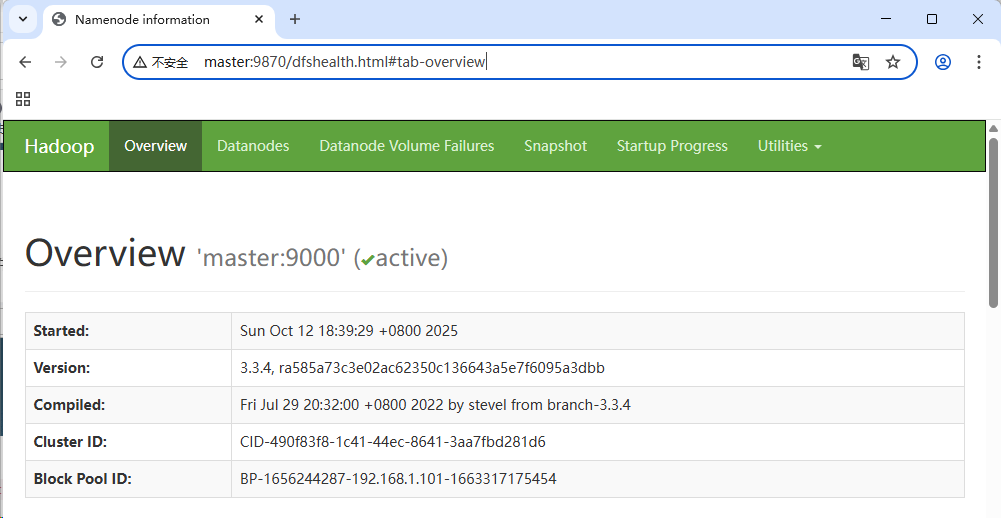The width and height of the screenshot is (1001, 518).
Task: Bookmark this page with the star icon
Action: pos(892,62)
